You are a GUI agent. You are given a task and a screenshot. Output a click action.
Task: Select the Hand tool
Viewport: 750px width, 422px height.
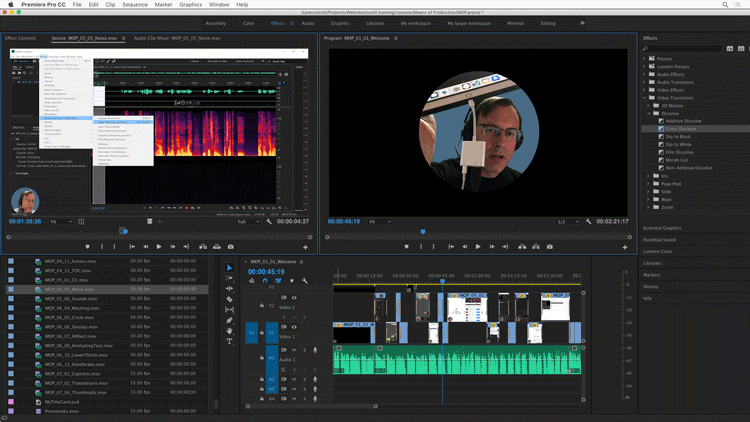[229, 332]
